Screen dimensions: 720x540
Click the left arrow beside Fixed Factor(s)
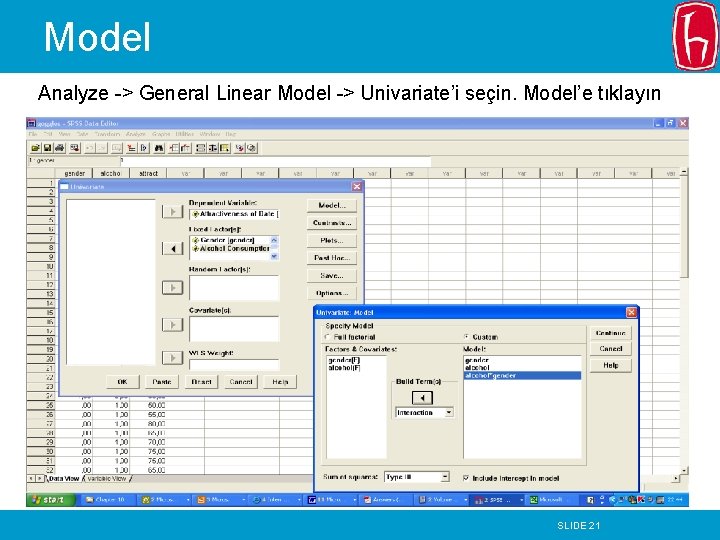point(173,248)
